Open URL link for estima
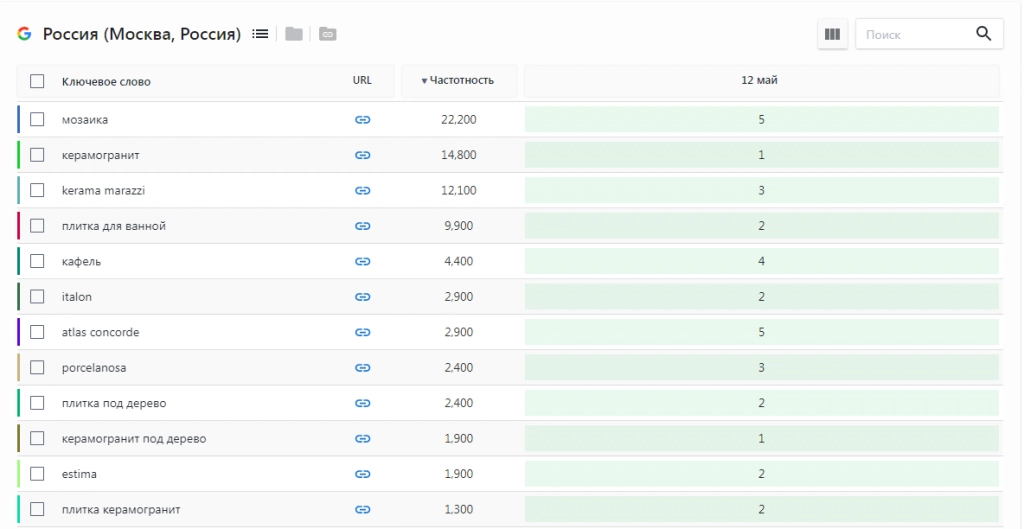The width and height of the screenshot is (1024, 529). click(x=362, y=474)
